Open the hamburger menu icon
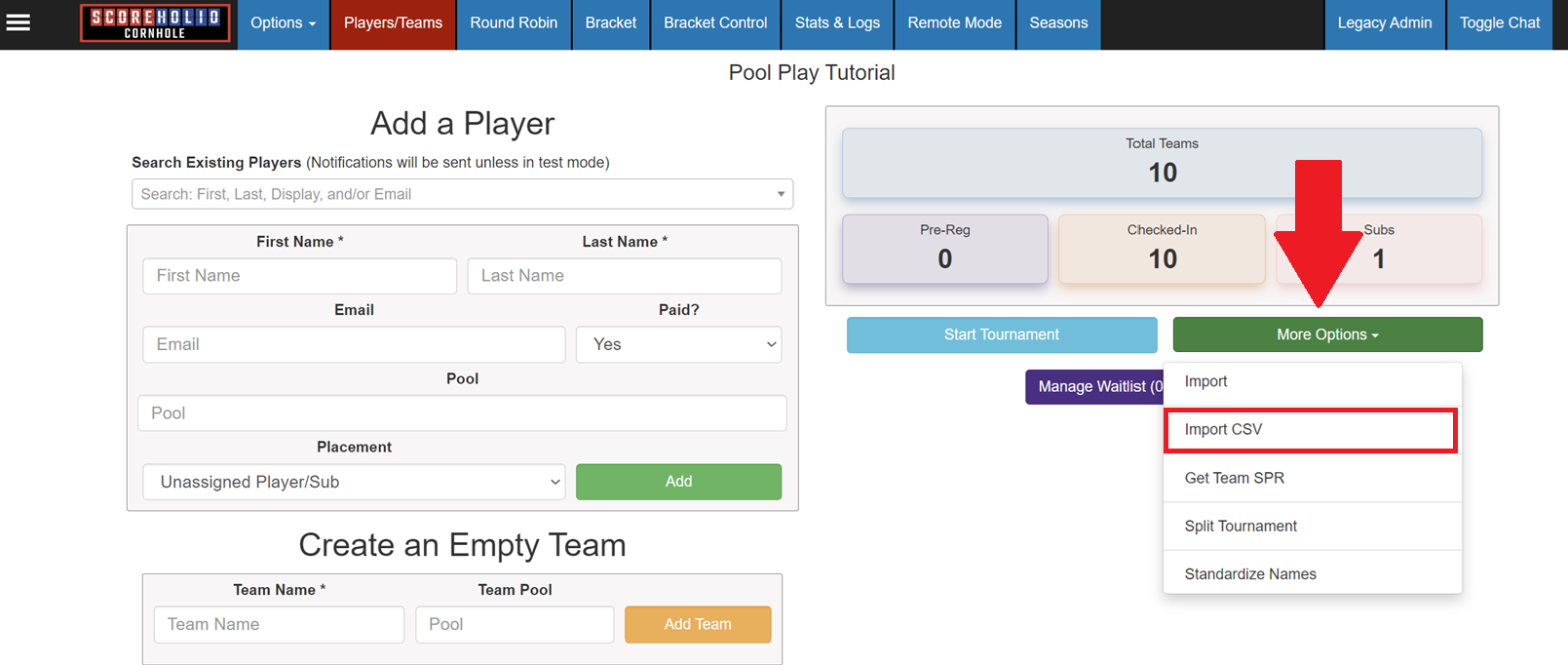The width and height of the screenshot is (1568, 665). tap(19, 22)
